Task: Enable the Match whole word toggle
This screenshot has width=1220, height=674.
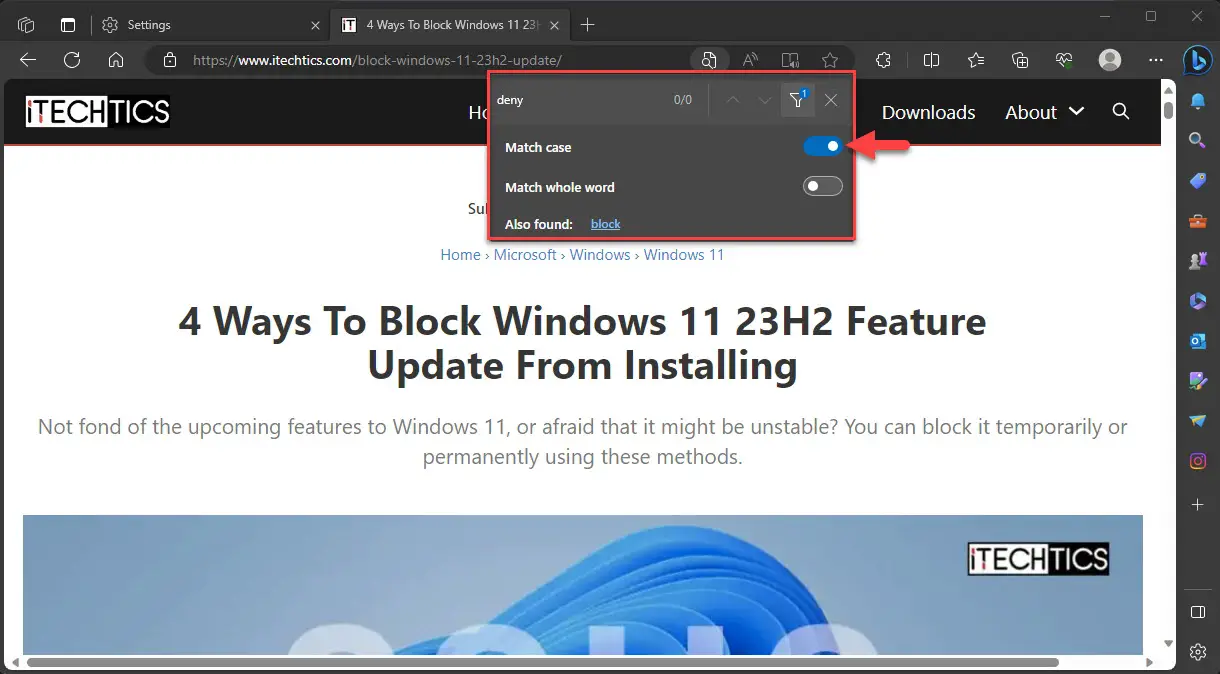Action: pyautogui.click(x=823, y=186)
